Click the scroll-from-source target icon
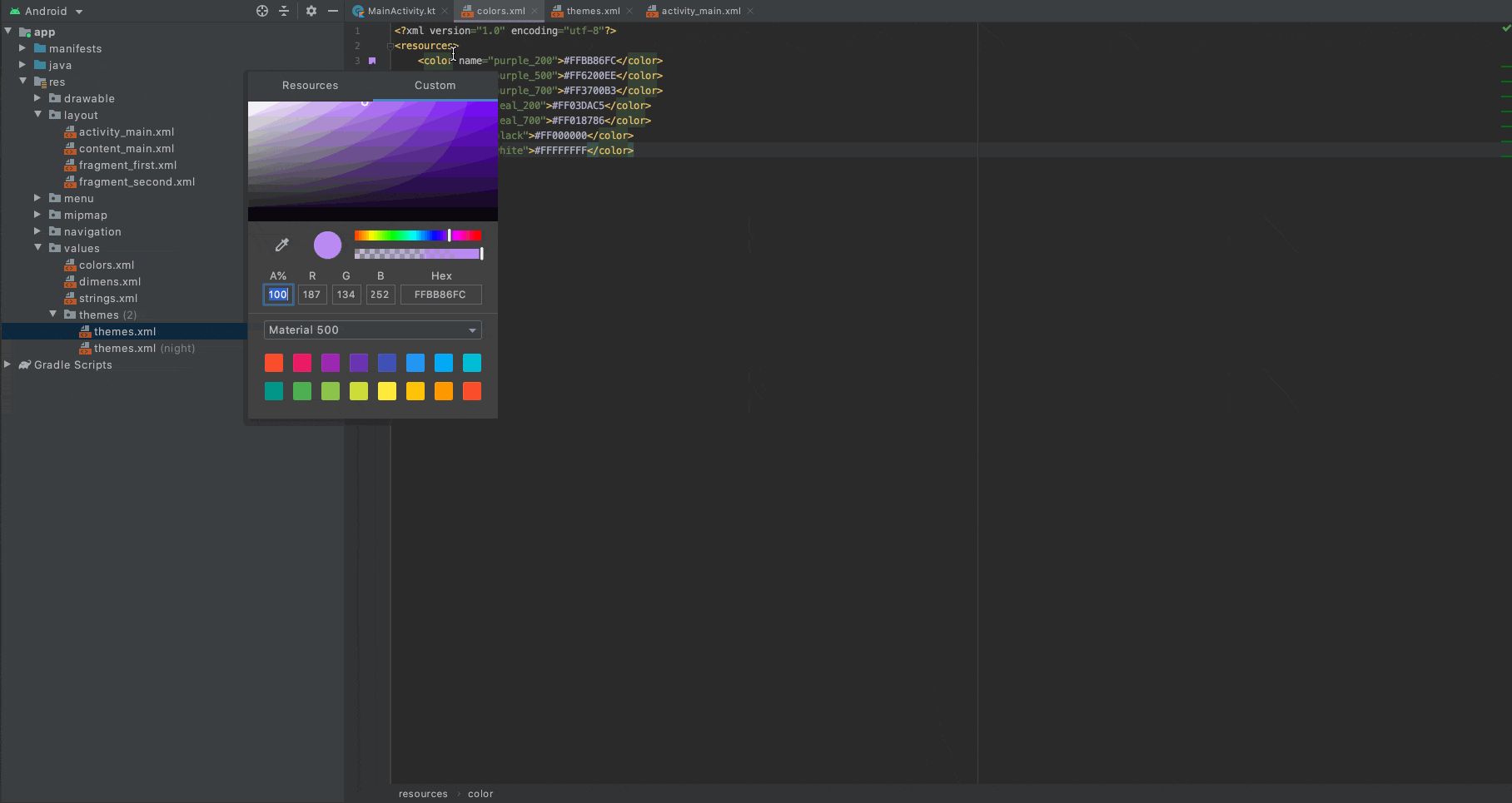1512x803 pixels. coord(262,11)
